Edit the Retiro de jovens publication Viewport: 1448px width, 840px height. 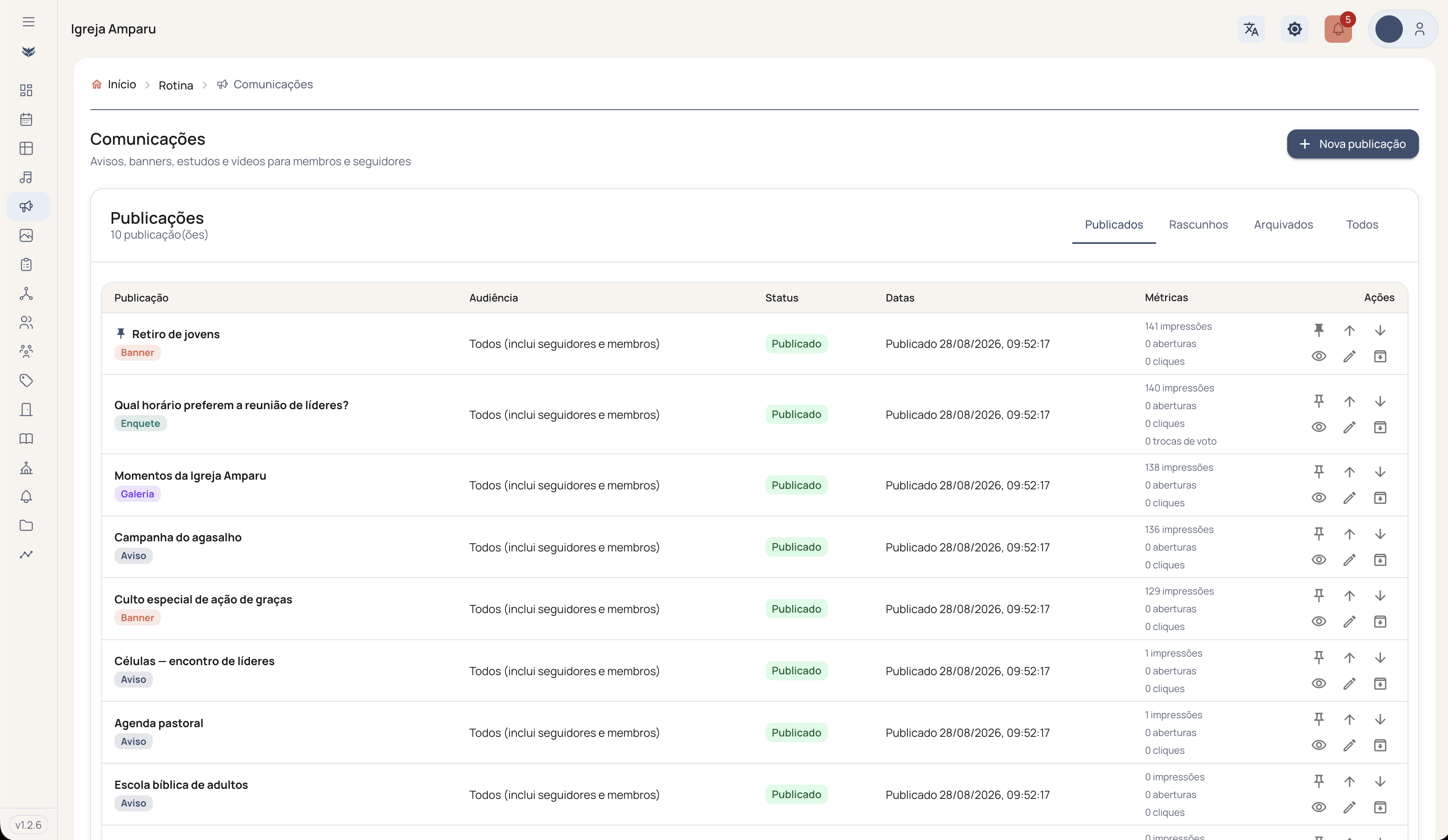point(1349,356)
